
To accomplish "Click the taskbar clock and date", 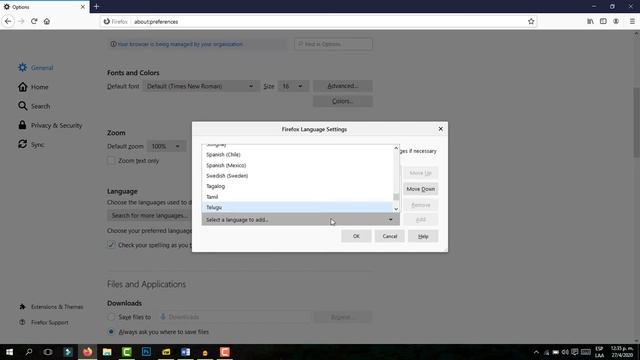I will [622, 352].
